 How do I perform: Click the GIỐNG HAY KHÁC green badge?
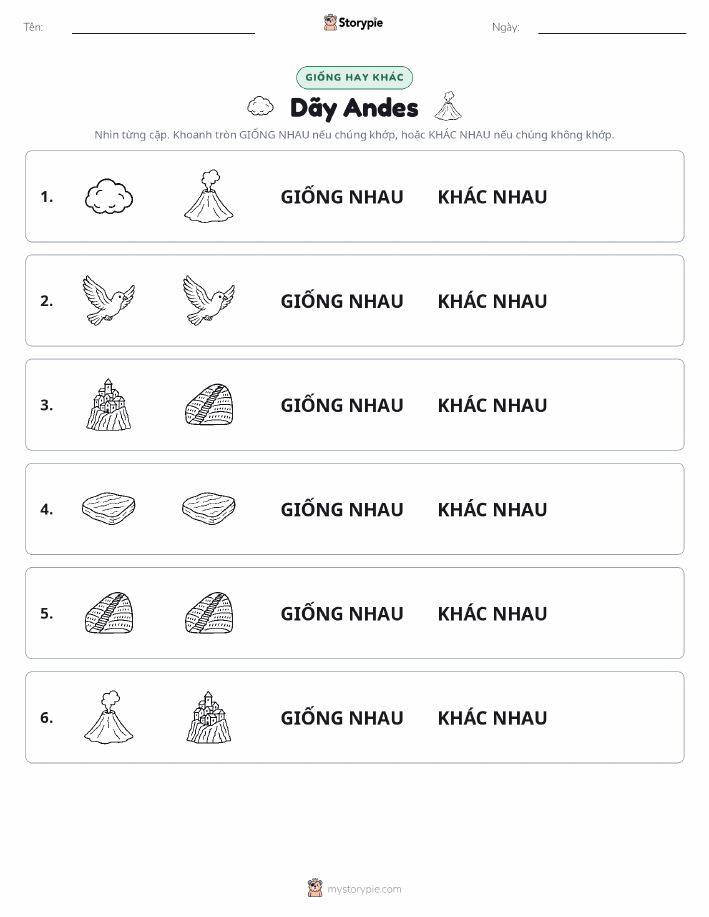pyautogui.click(x=354, y=77)
